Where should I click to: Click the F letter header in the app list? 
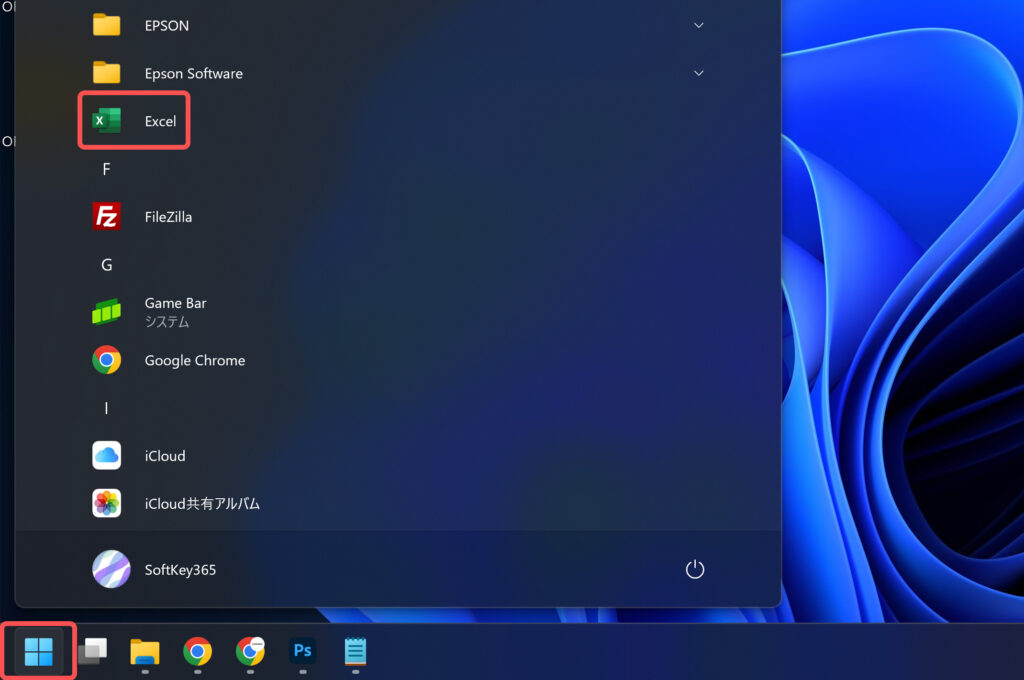tap(107, 169)
